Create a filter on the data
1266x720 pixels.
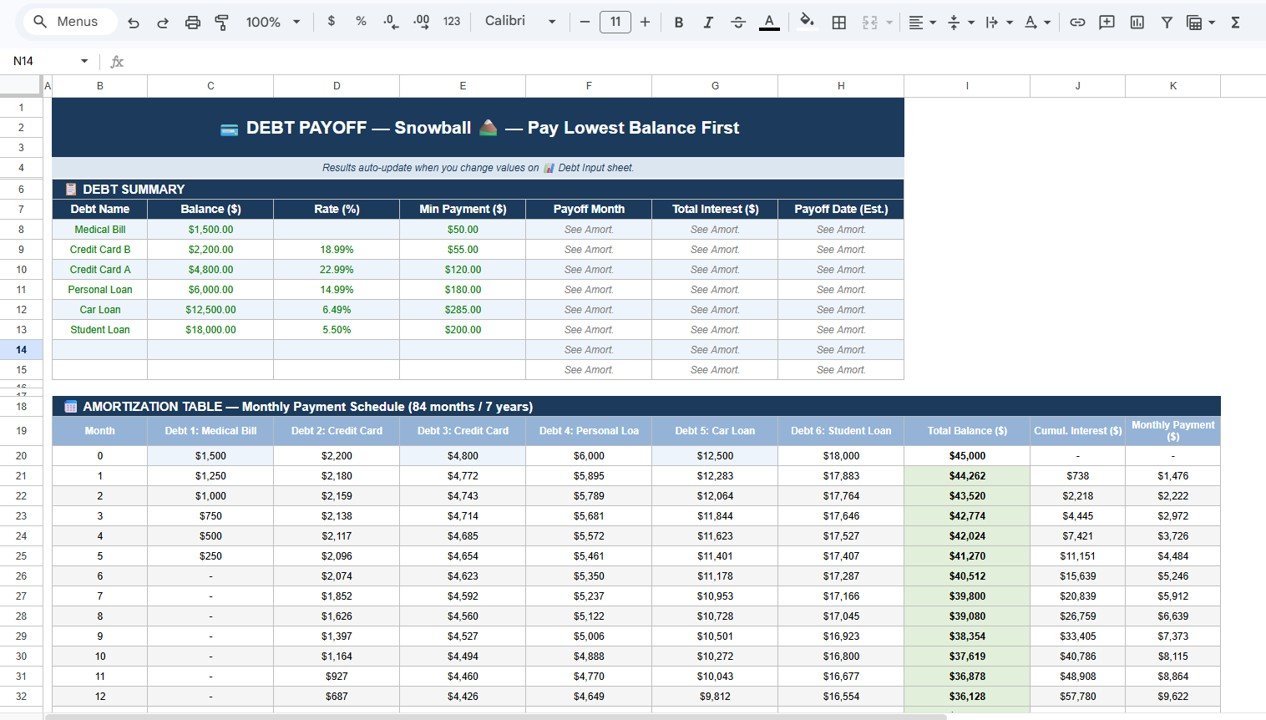pyautogui.click(x=1166, y=21)
